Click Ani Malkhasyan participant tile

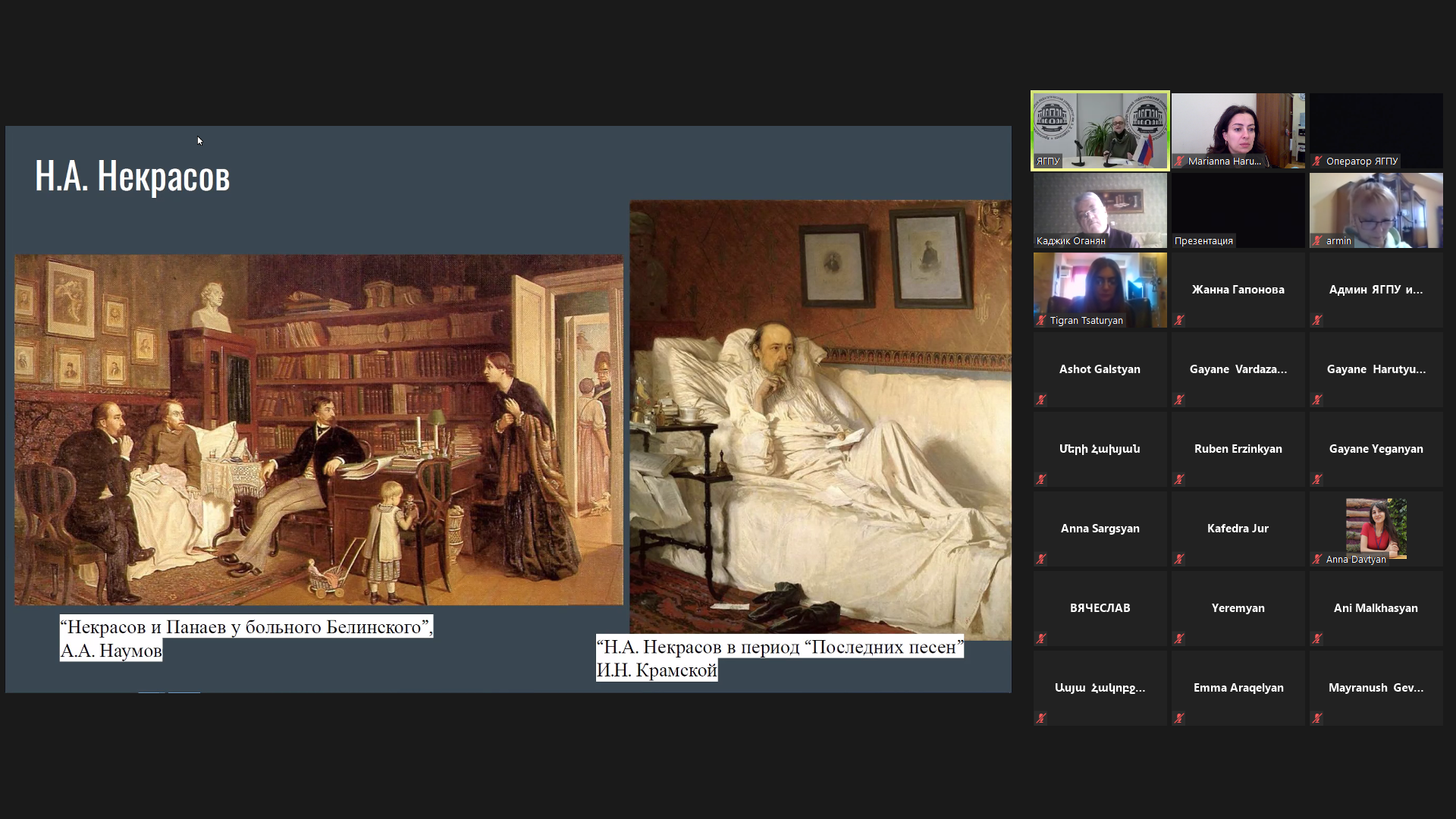1376,608
